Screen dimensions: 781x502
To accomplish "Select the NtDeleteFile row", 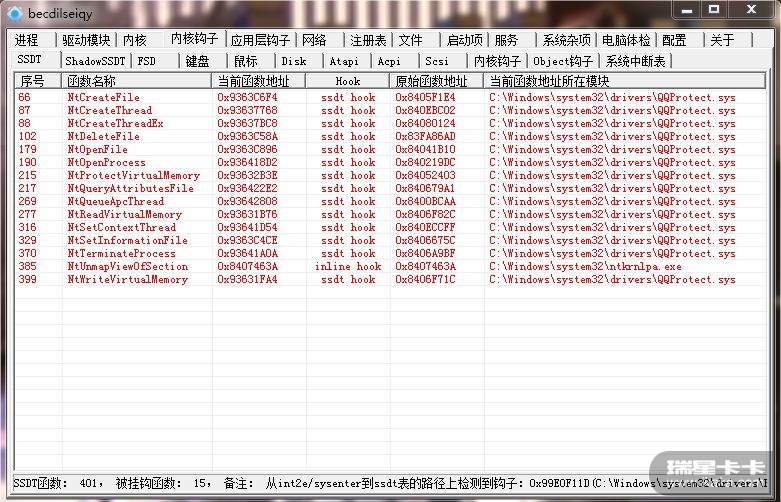I will click(x=390, y=136).
